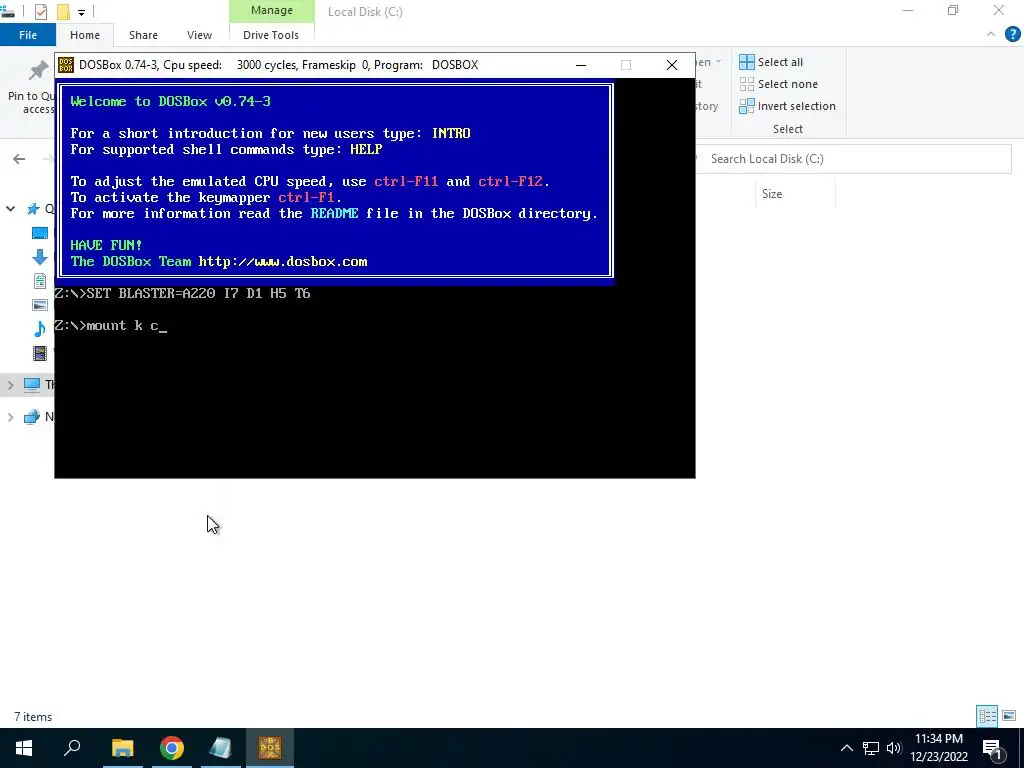Image resolution: width=1024 pixels, height=768 pixels.
Task: Click the INTRO word in DOSBox text
Action: pos(451,133)
